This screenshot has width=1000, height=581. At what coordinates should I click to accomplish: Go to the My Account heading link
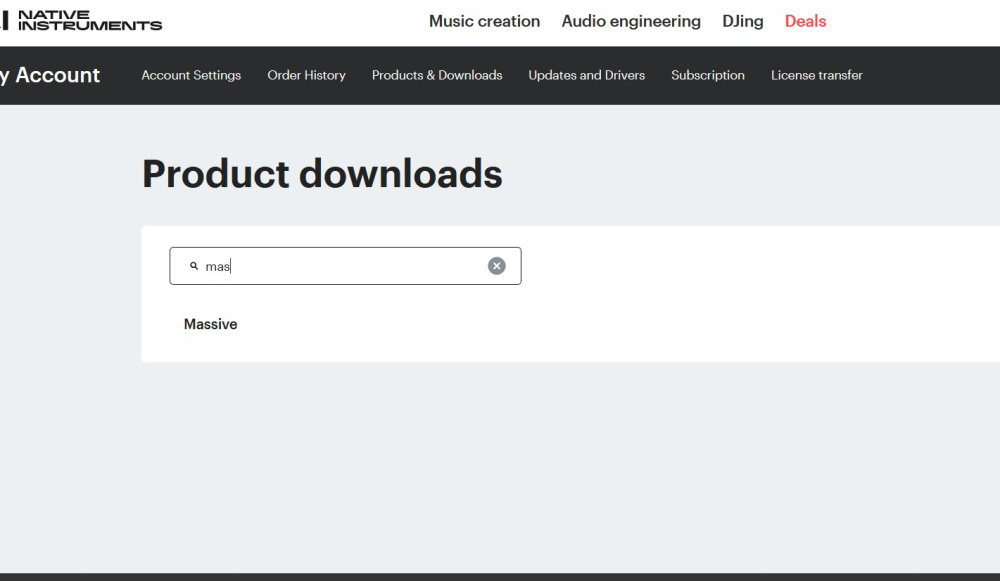pyautogui.click(x=50, y=75)
